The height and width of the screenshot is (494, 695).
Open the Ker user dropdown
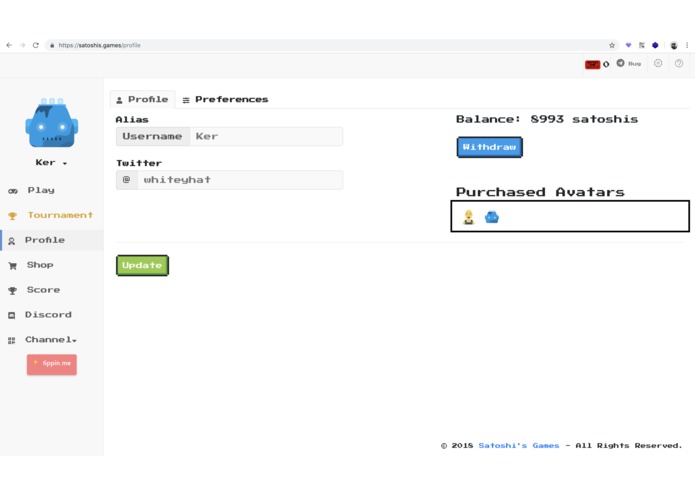point(51,163)
